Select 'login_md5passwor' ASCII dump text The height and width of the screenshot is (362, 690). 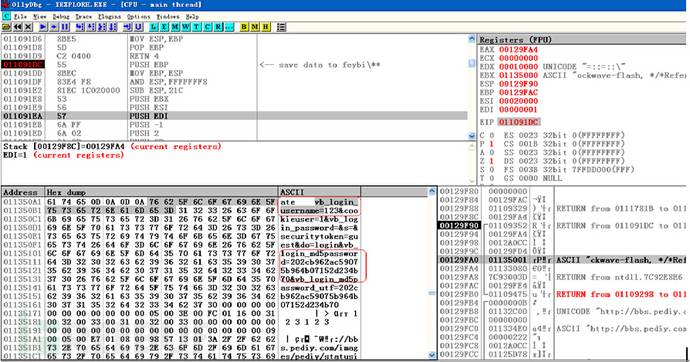point(319,254)
